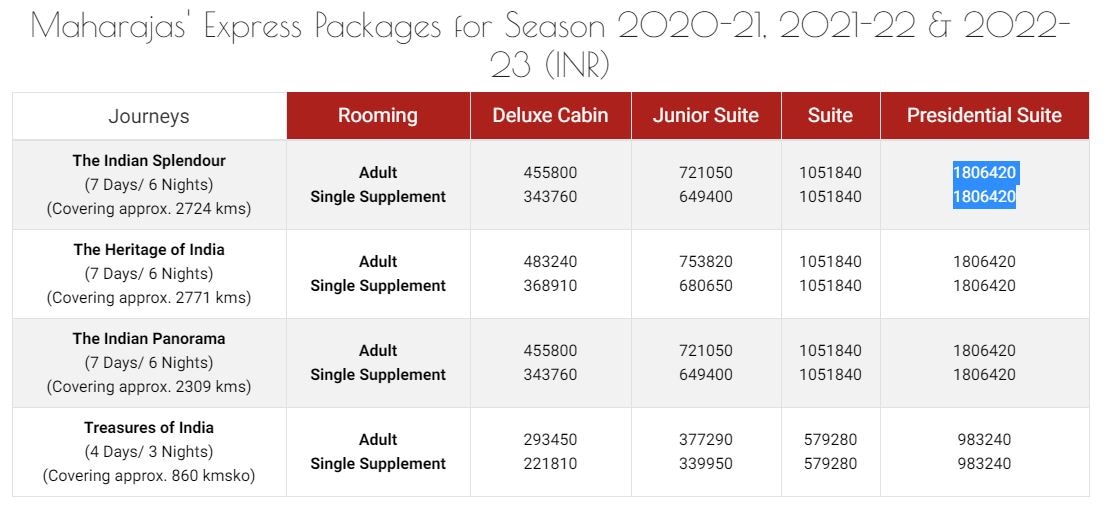Viewport: 1104px width, 511px height.
Task: Click the 680650 Junior Suite supplement price
Action: coord(705,285)
